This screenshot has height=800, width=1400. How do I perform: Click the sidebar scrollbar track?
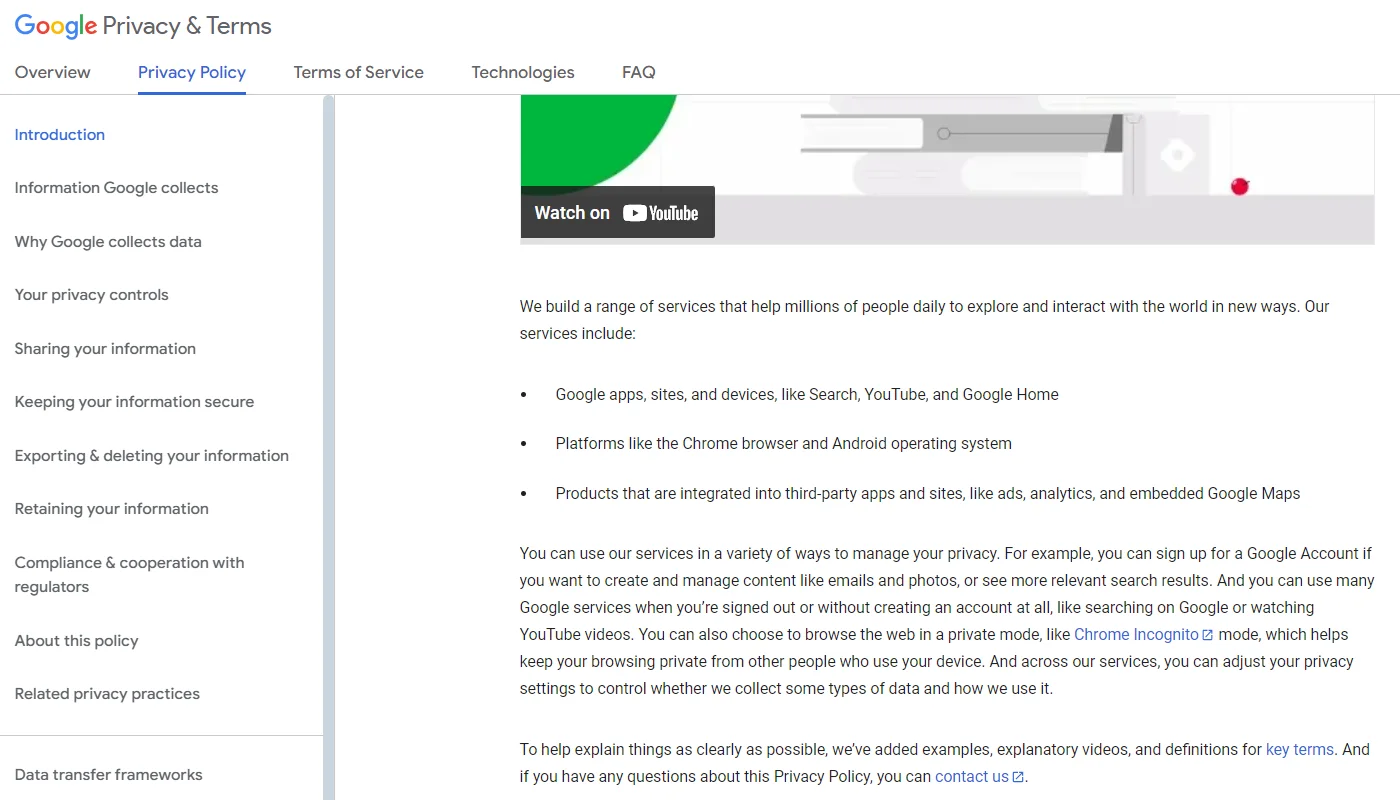pos(330,400)
